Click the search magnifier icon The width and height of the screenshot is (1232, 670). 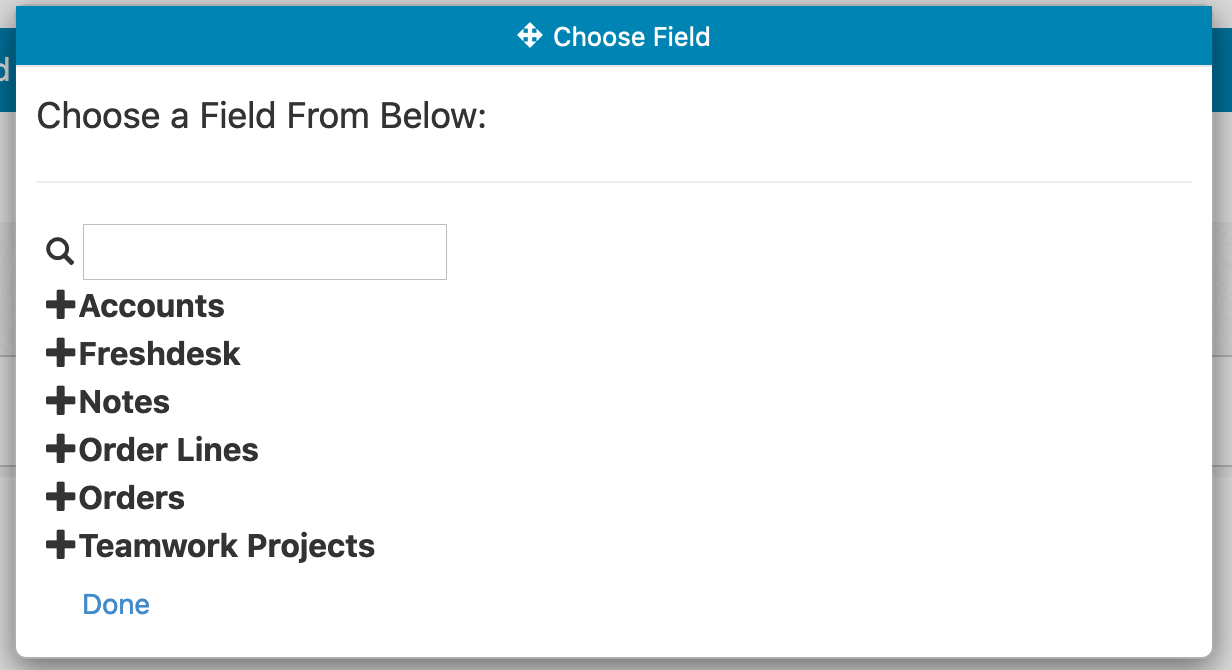click(x=59, y=251)
